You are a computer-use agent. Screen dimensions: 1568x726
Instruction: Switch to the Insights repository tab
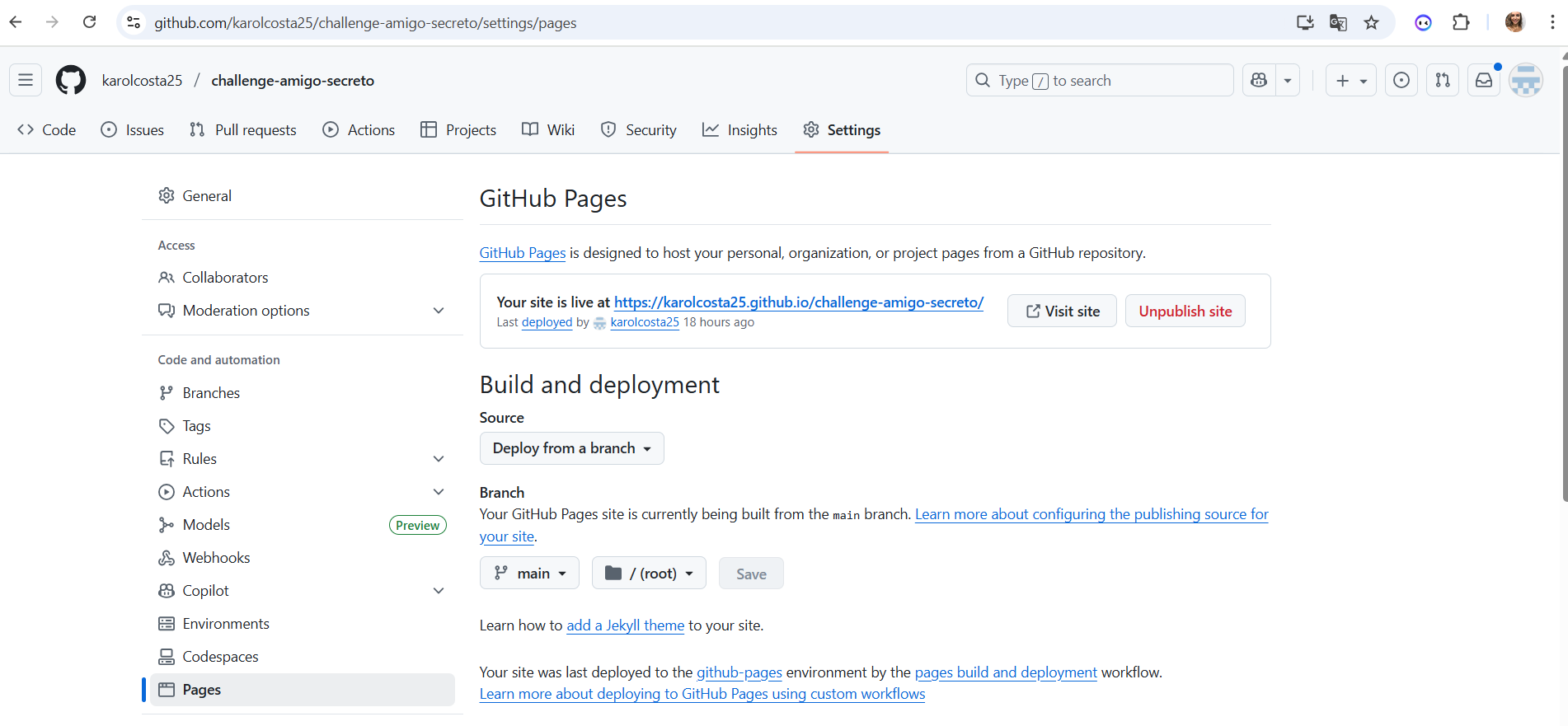[x=739, y=130]
